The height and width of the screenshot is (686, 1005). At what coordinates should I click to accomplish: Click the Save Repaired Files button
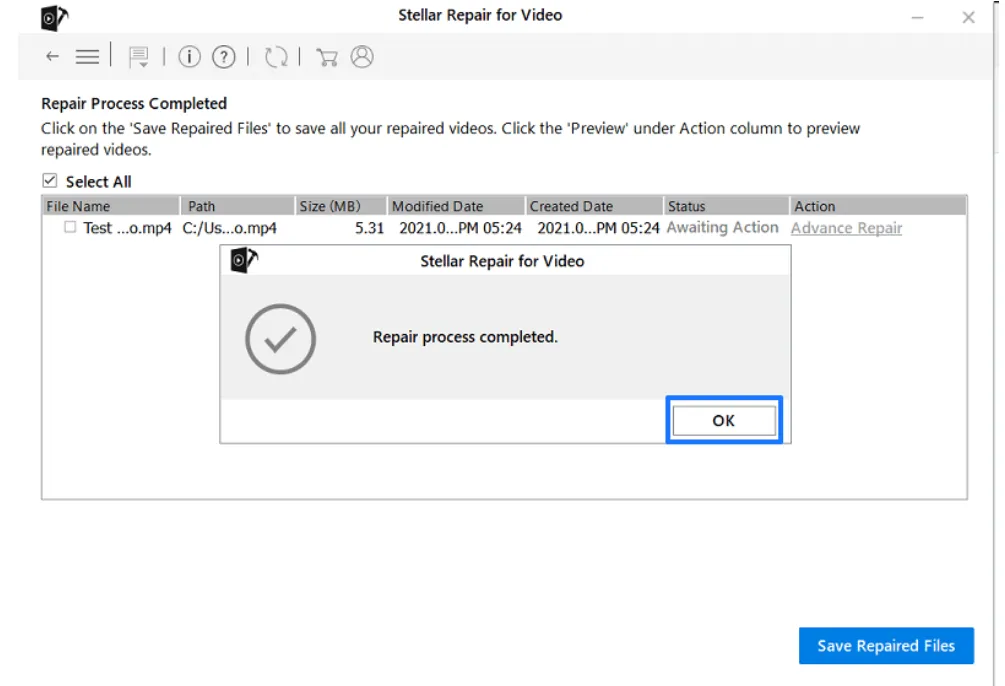click(x=886, y=646)
